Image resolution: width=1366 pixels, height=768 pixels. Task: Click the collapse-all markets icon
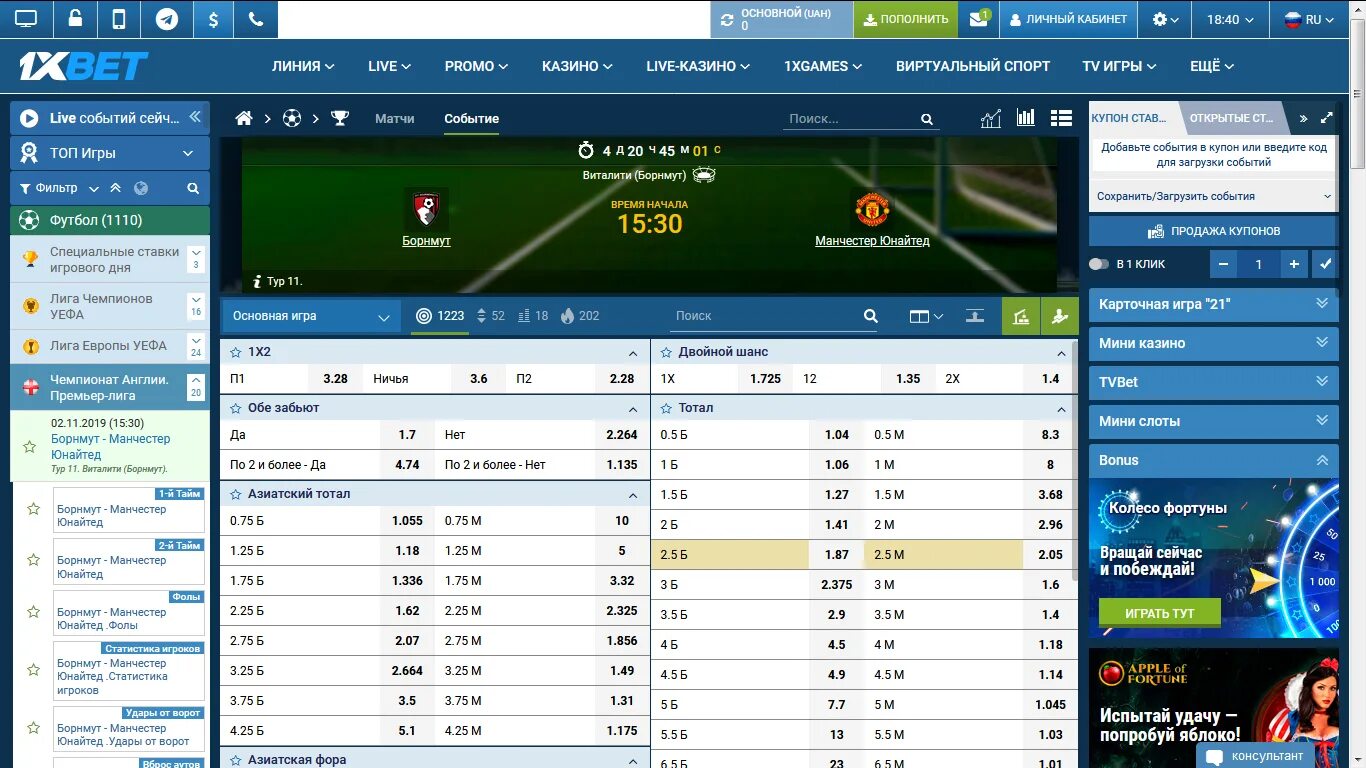pyautogui.click(x=975, y=316)
